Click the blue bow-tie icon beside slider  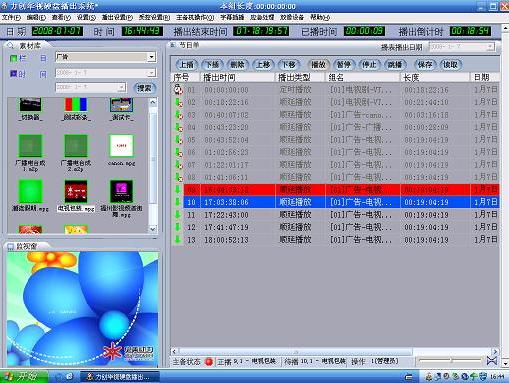(x=492, y=361)
